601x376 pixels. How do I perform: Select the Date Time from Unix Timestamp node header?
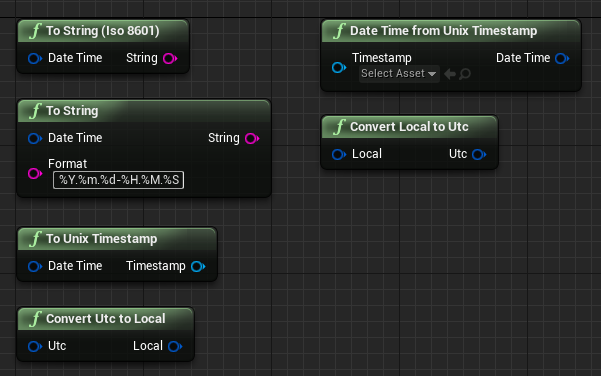click(x=451, y=31)
